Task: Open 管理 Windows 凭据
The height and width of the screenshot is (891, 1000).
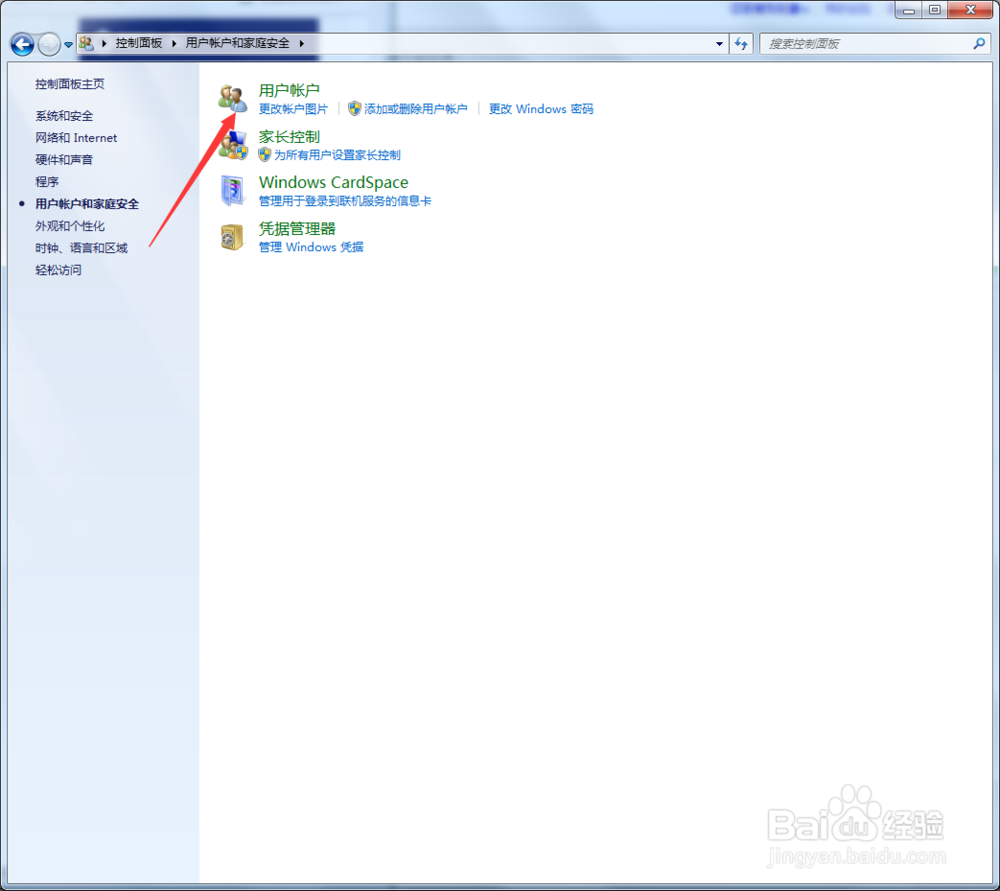Action: (x=310, y=247)
